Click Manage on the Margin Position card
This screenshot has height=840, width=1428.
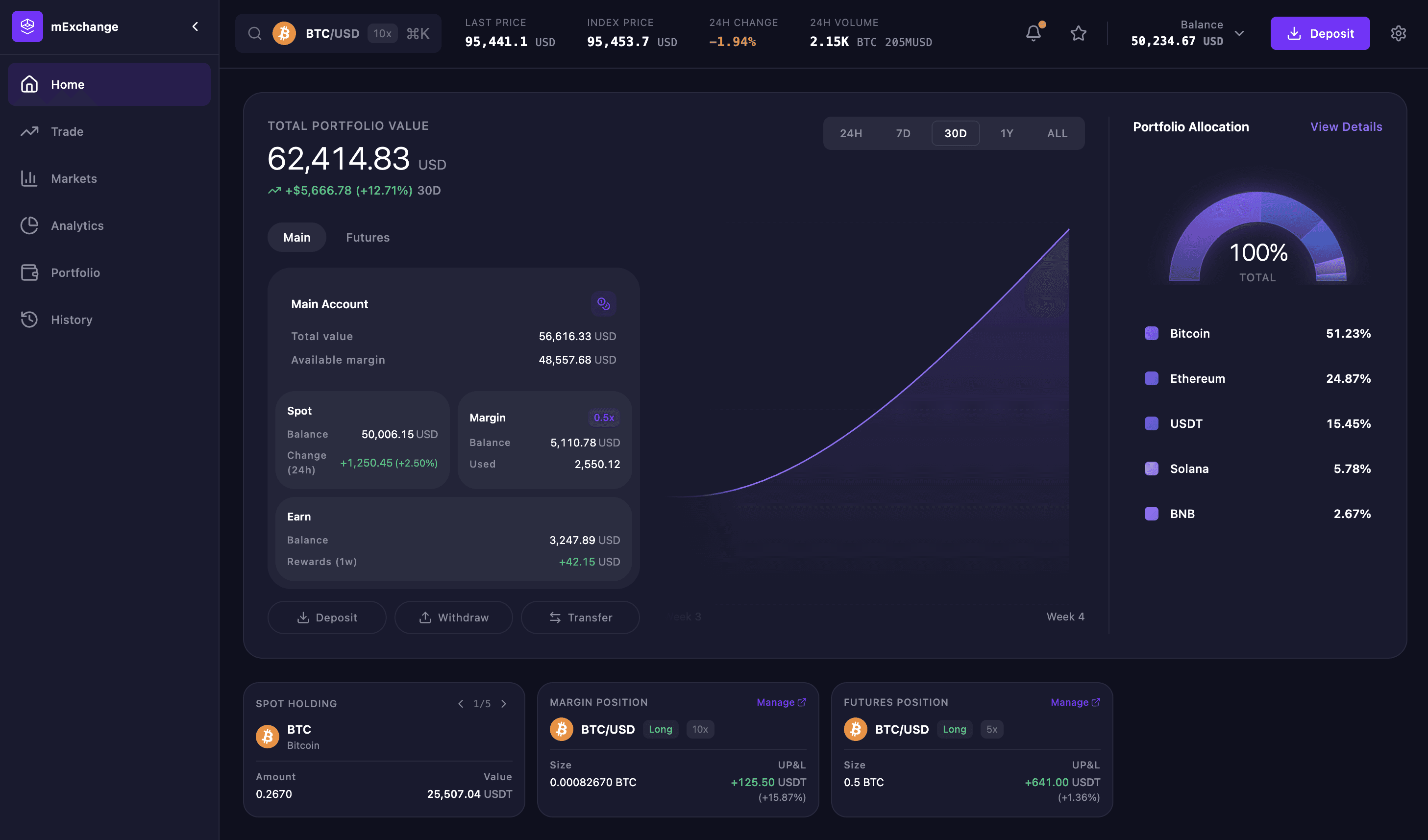click(x=780, y=702)
